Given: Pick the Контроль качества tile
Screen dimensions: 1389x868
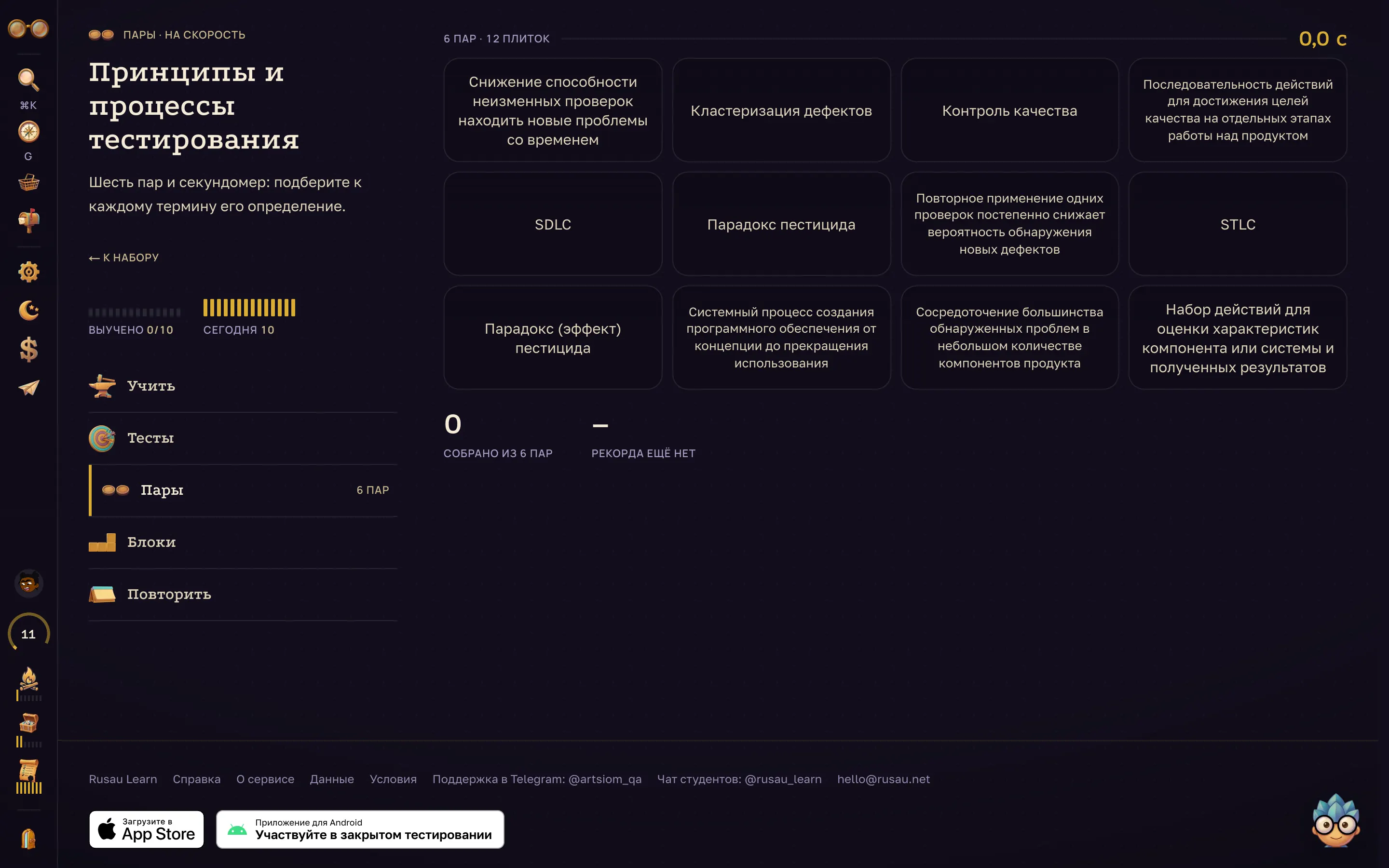Looking at the screenshot, I should (x=1009, y=110).
